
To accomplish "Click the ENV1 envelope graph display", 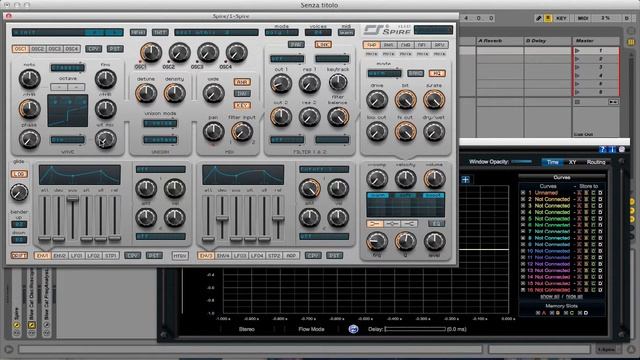I will 80,175.
